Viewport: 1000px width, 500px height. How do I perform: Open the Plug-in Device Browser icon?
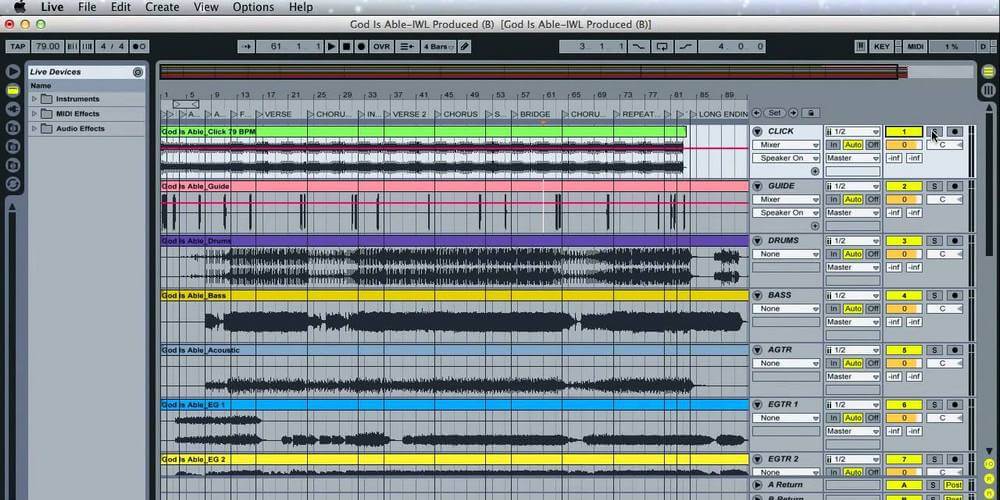[13, 109]
